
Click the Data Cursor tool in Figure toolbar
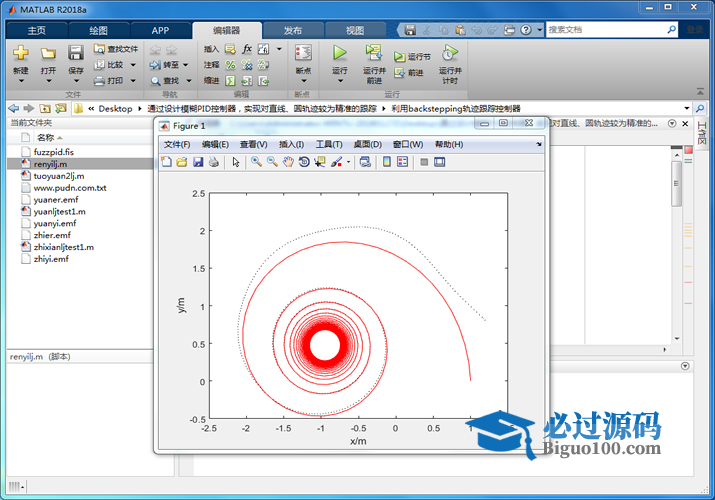coord(320,162)
